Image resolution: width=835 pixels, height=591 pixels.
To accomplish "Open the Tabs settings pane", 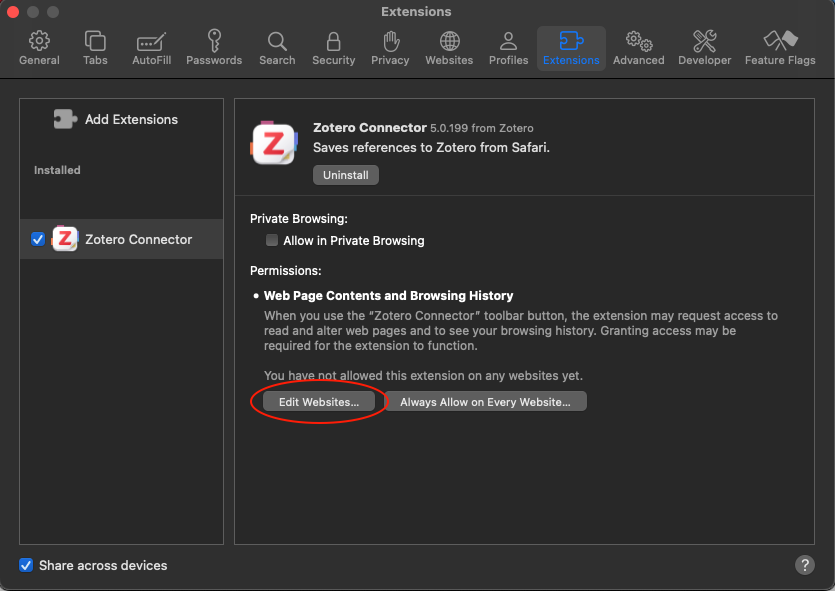I will click(x=95, y=48).
